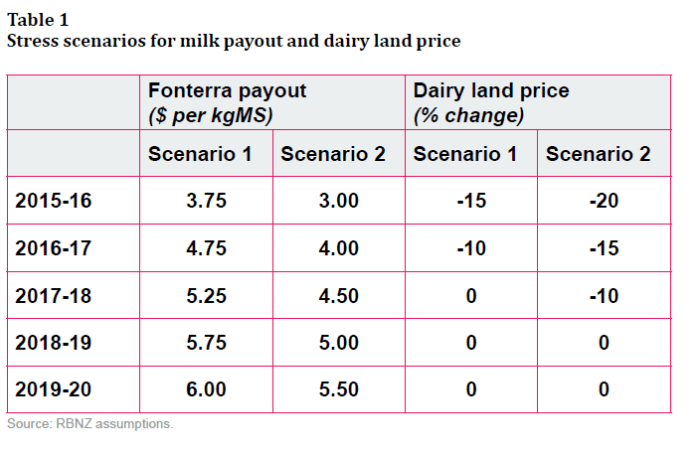
Task: Select the 2016-17 row label
Action: point(53,248)
